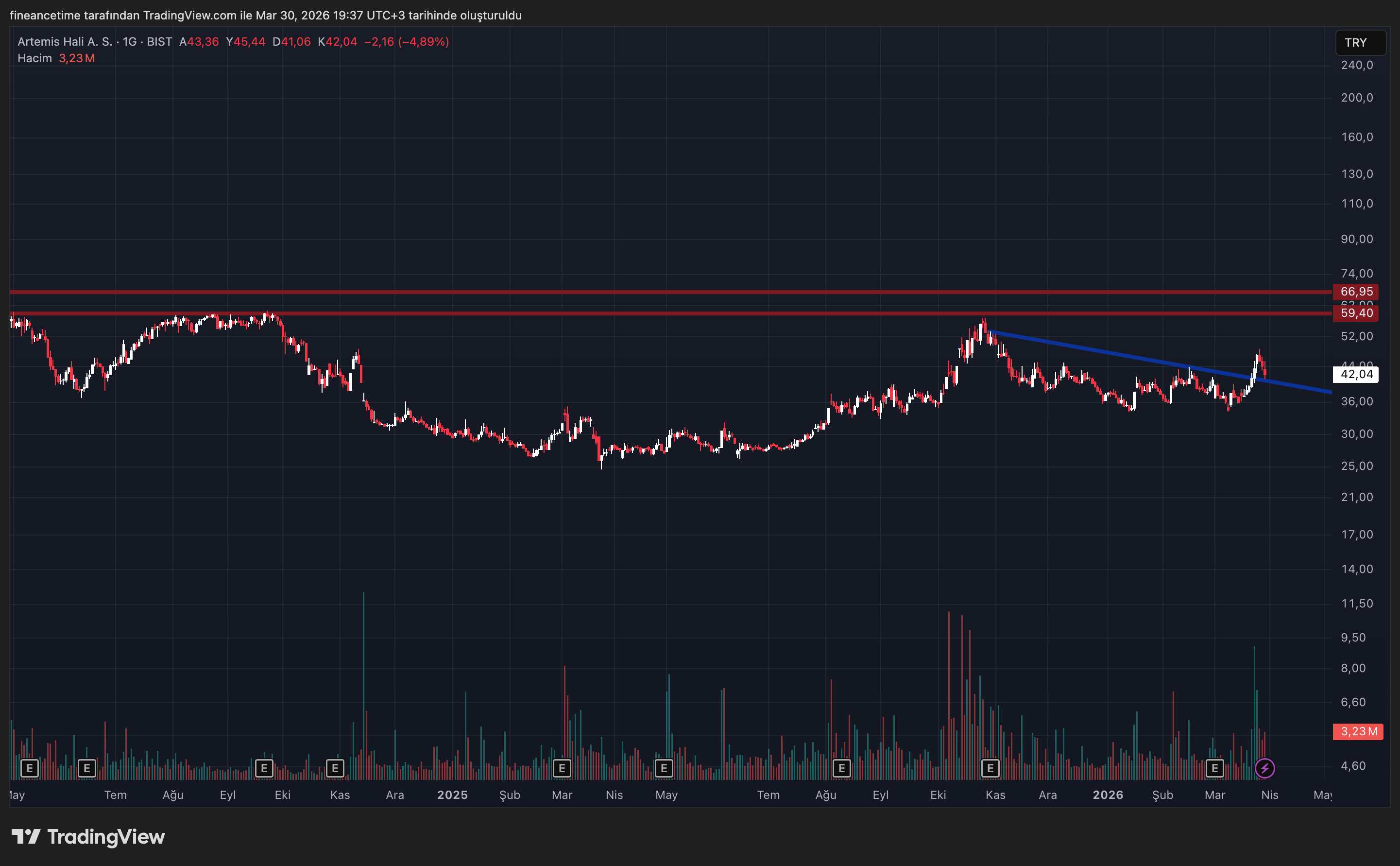
Task: Select the 59,40 price level label
Action: pos(1356,313)
